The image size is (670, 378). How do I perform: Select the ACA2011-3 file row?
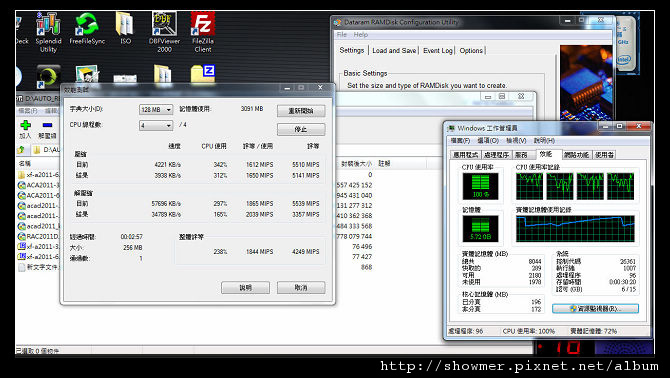click(x=38, y=185)
